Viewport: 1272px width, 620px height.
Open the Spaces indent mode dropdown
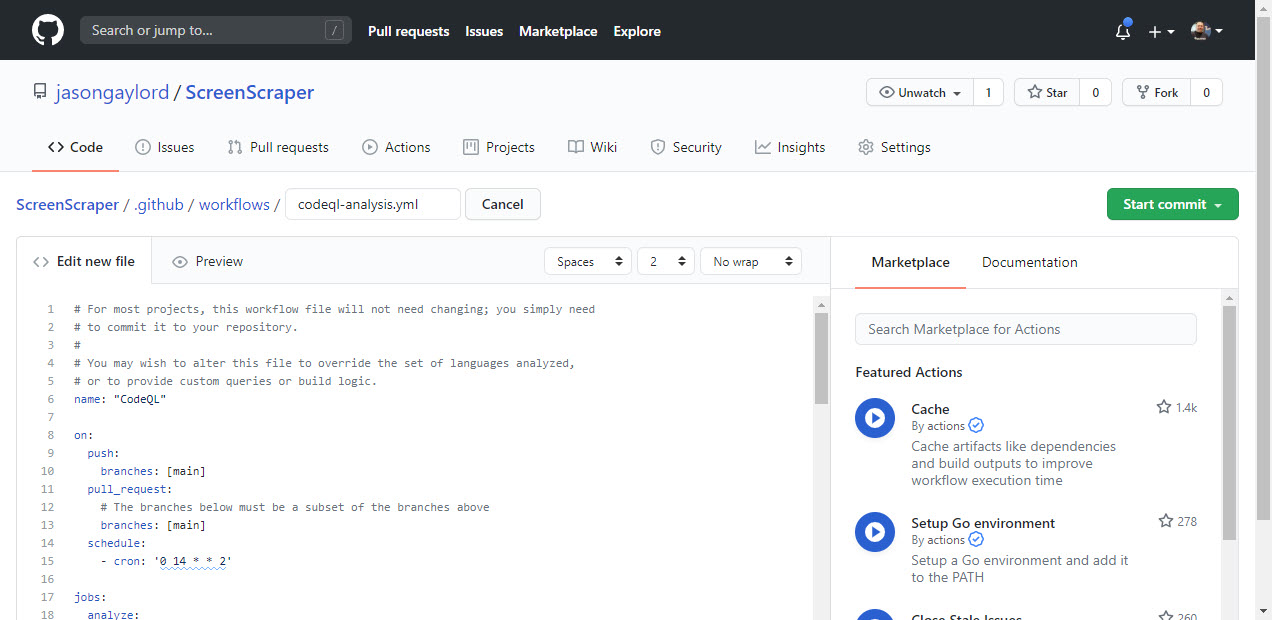tap(588, 262)
